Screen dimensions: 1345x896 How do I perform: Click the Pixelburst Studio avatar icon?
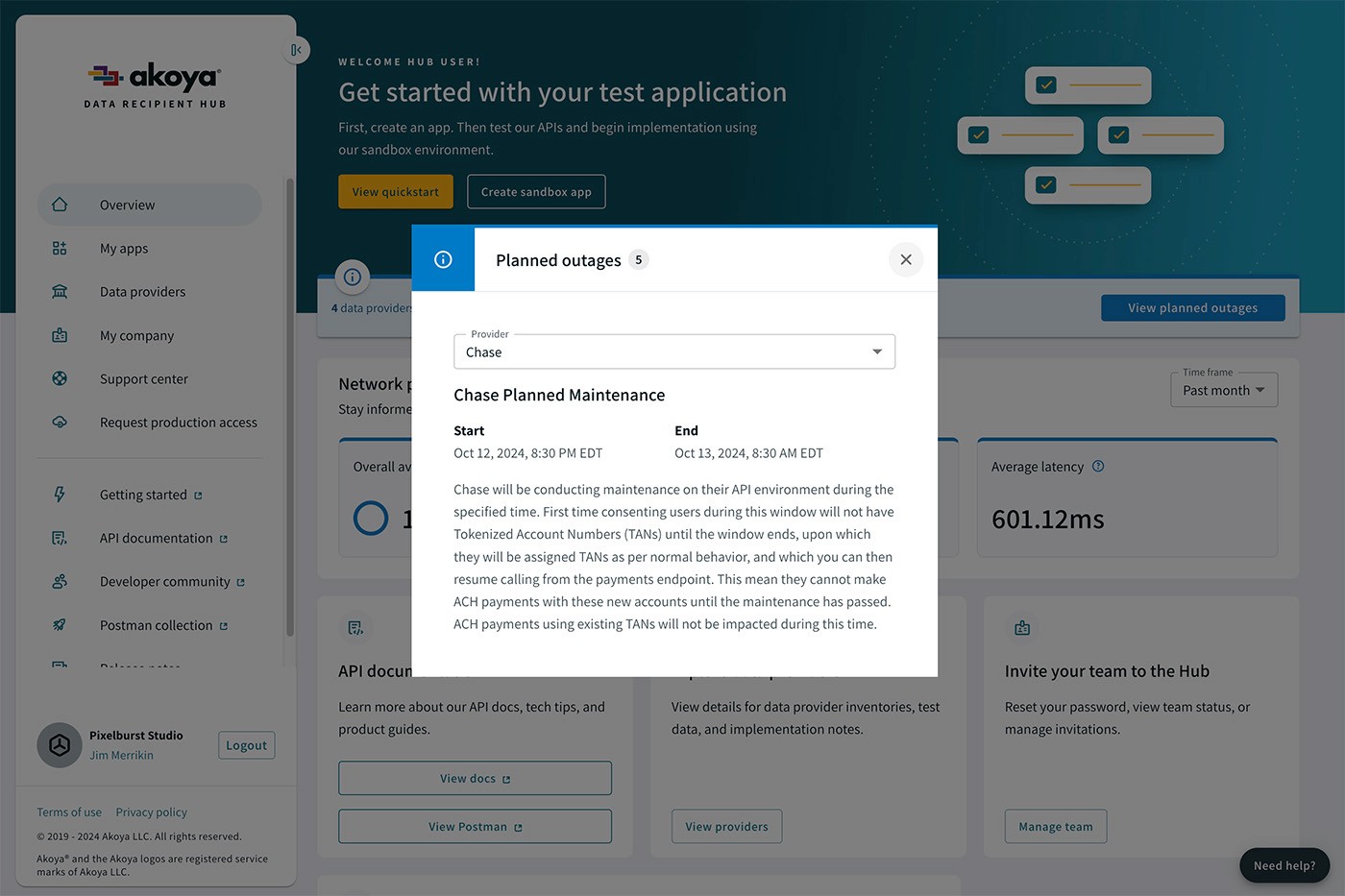point(60,745)
